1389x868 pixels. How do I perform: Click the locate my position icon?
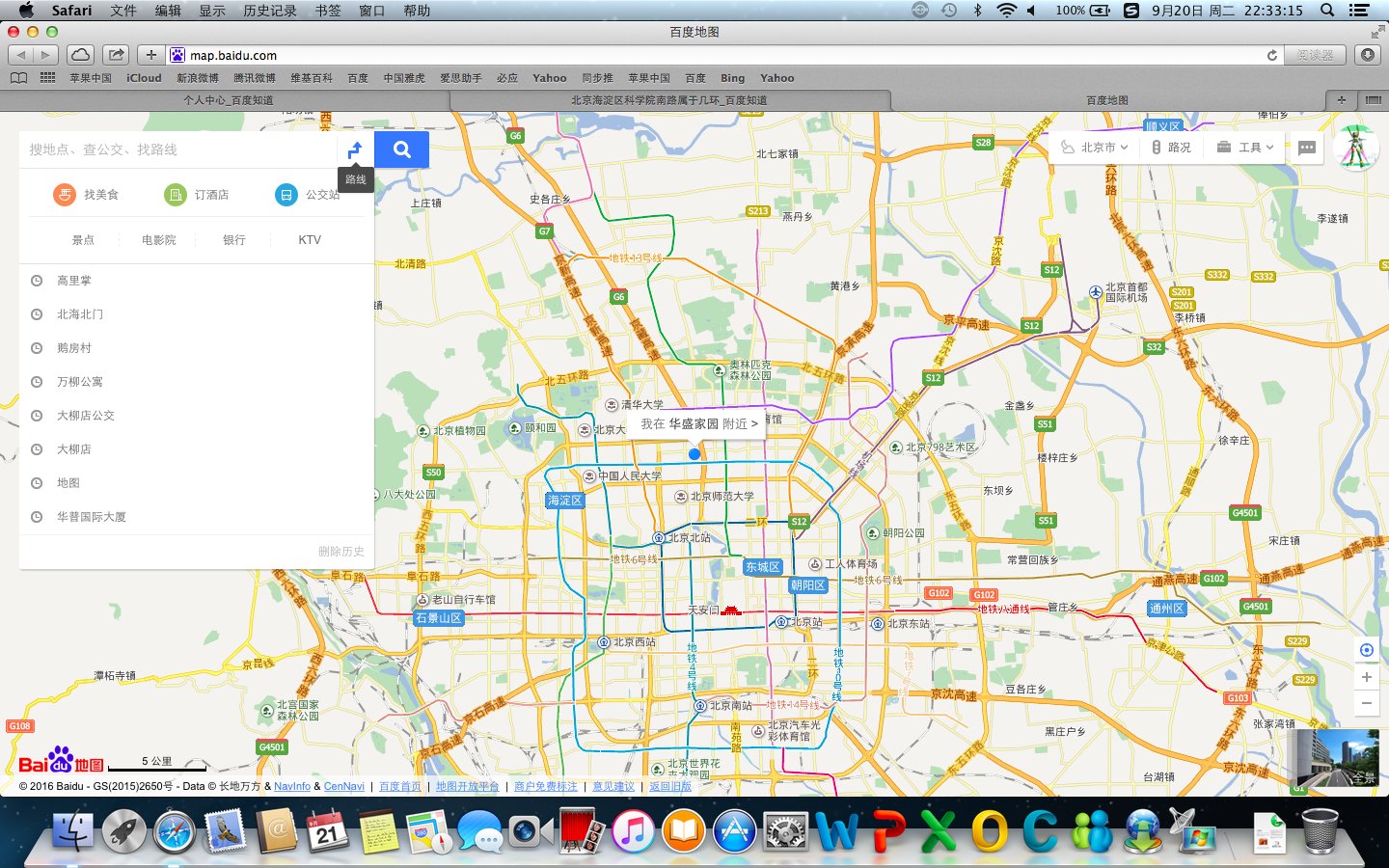coord(1366,650)
